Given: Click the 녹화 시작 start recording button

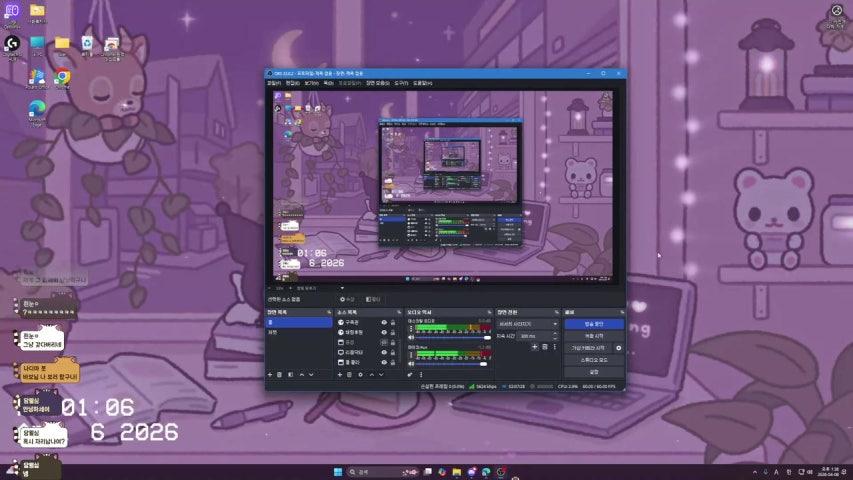Looking at the screenshot, I should point(593,336).
